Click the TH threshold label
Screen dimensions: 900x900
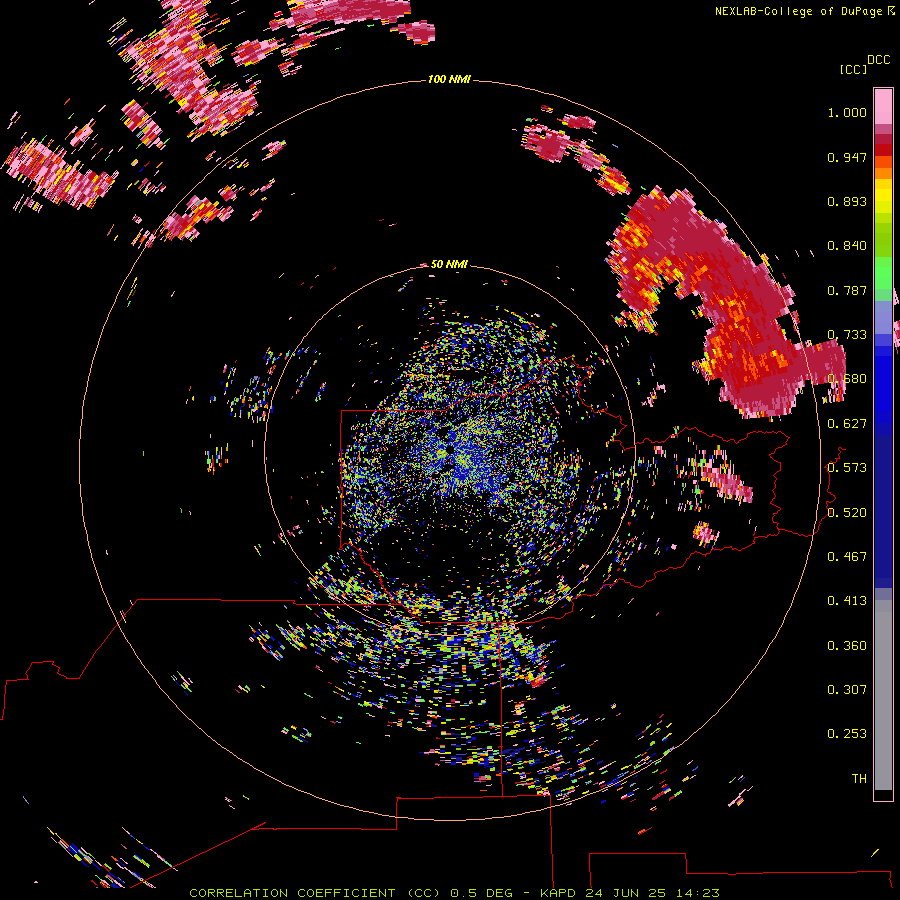pos(859,779)
